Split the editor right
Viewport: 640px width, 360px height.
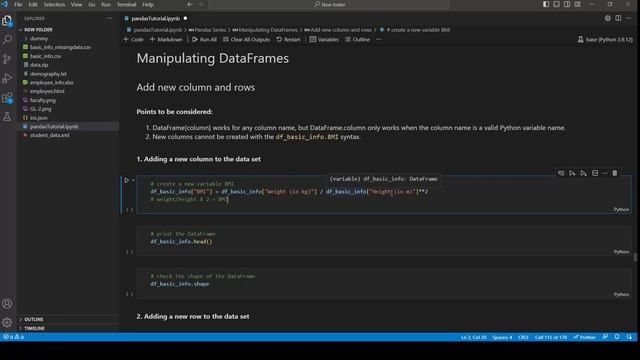click(x=618, y=18)
